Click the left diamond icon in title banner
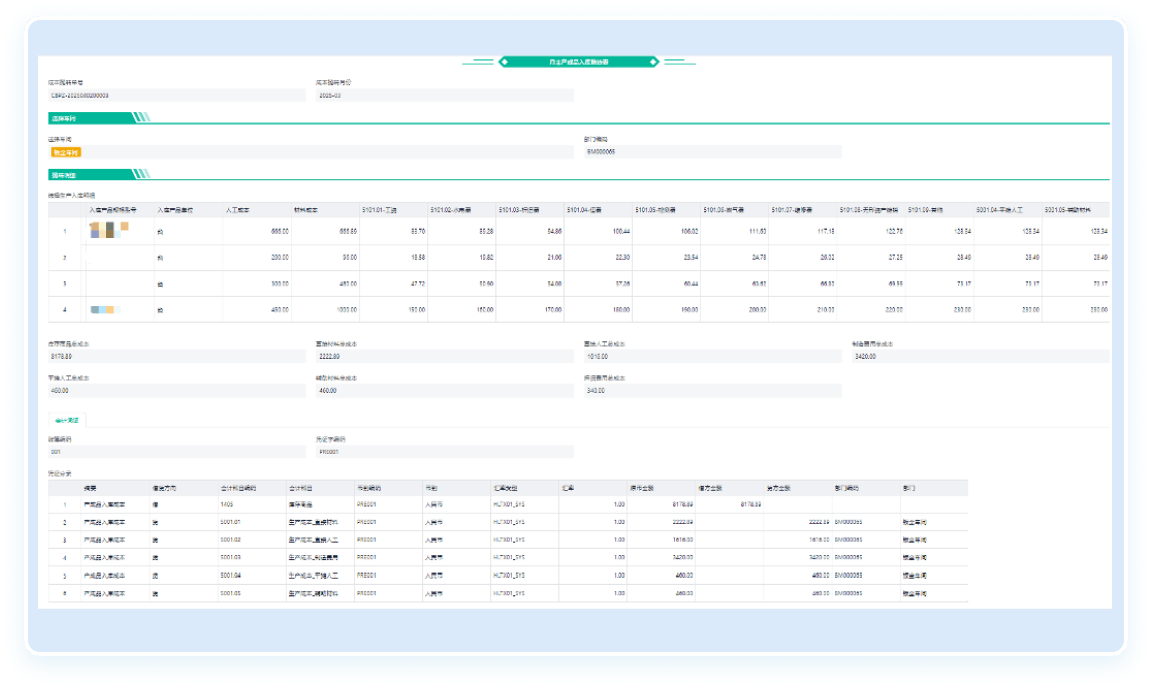Image resolution: width=1152 pixels, height=688 pixels. 505,62
